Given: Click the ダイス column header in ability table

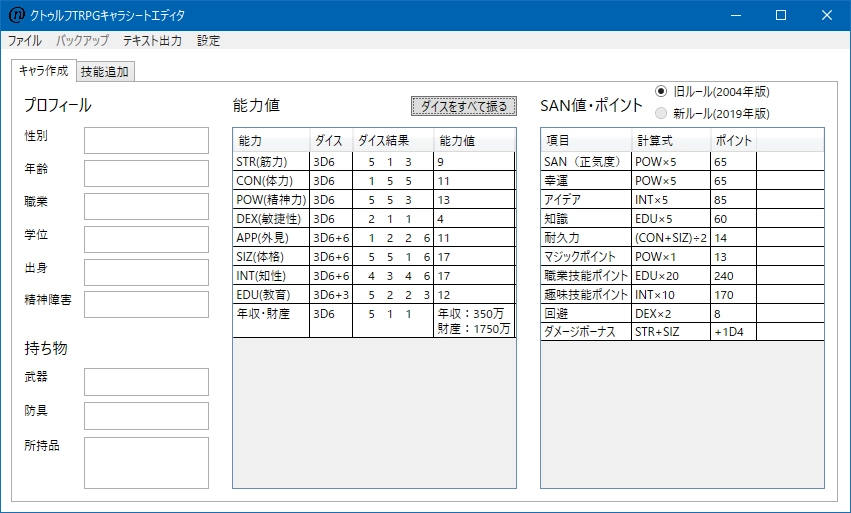Looking at the screenshot, I should (x=331, y=141).
